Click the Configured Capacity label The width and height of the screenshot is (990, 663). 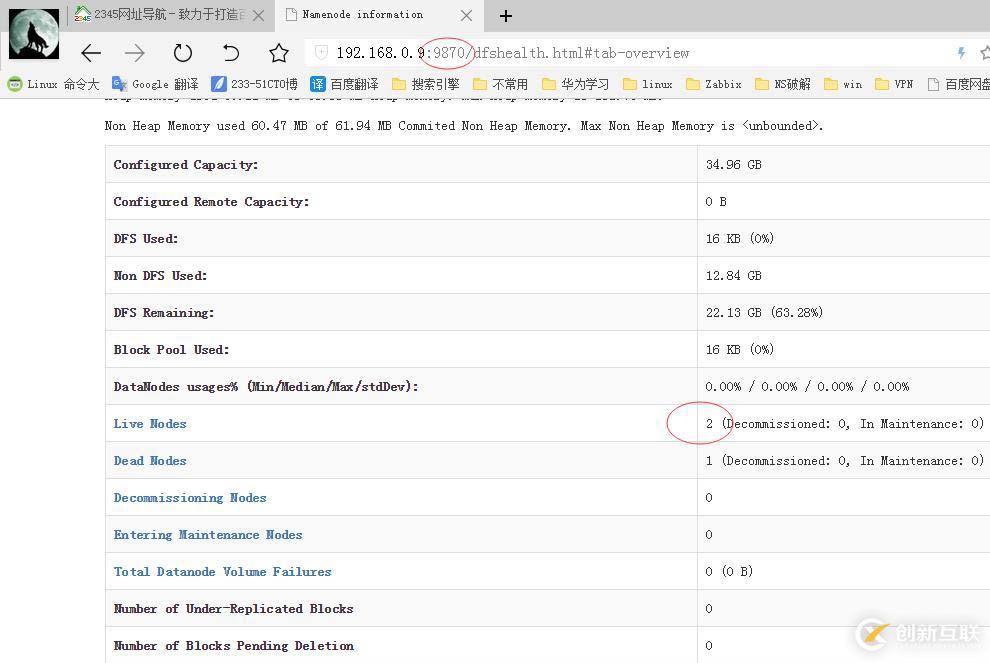pyautogui.click(x=186, y=165)
